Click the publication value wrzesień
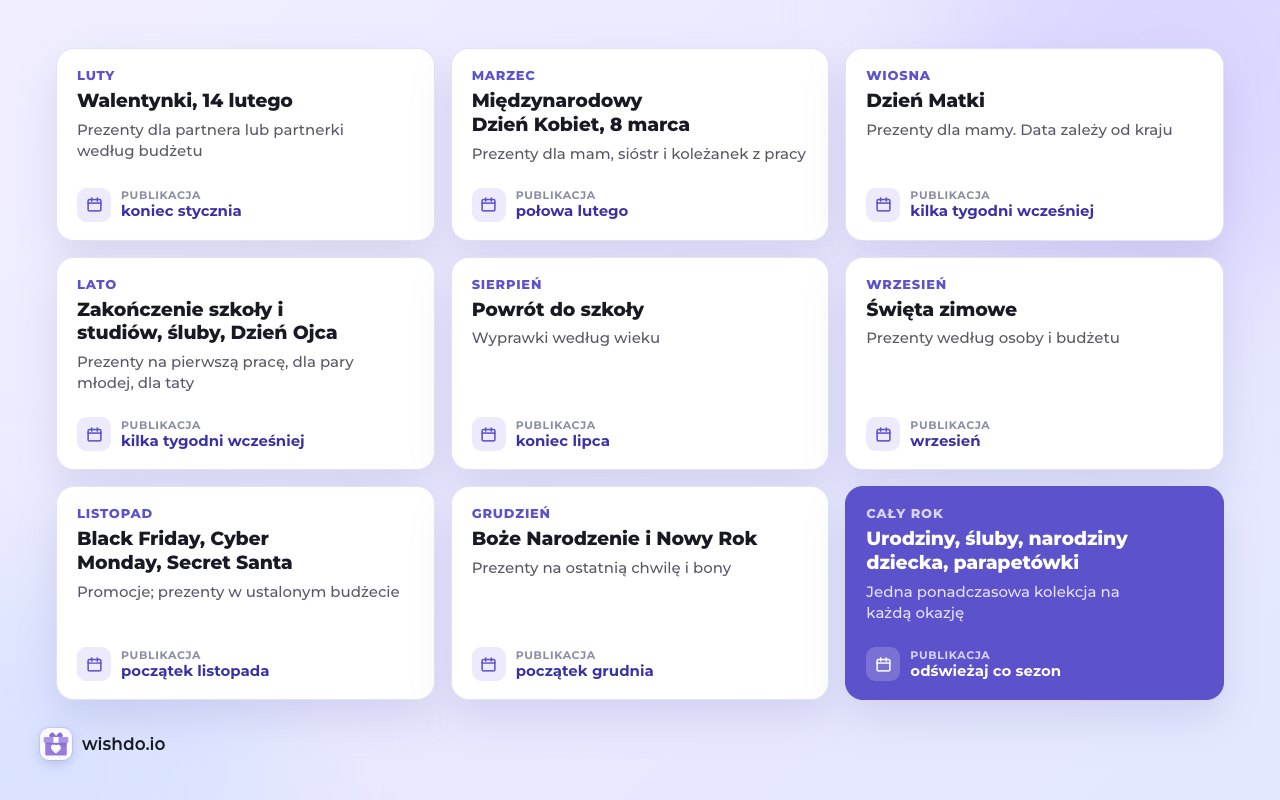 945,441
